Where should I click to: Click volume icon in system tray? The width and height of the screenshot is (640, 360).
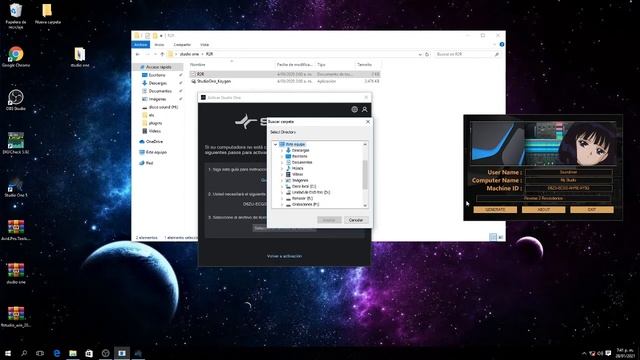600,353
